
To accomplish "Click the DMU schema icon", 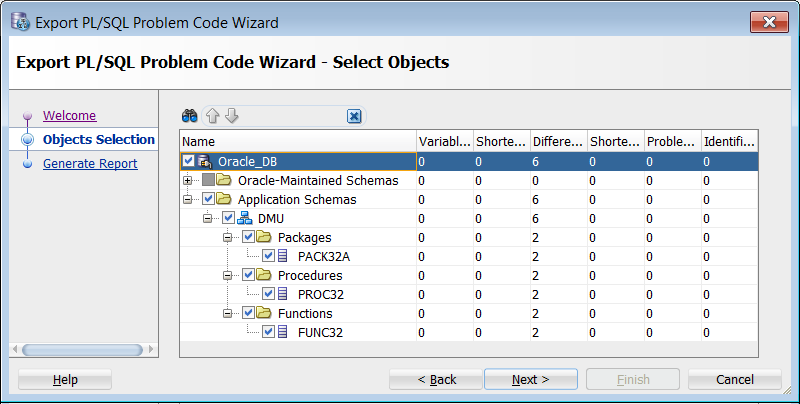I will click(245, 218).
